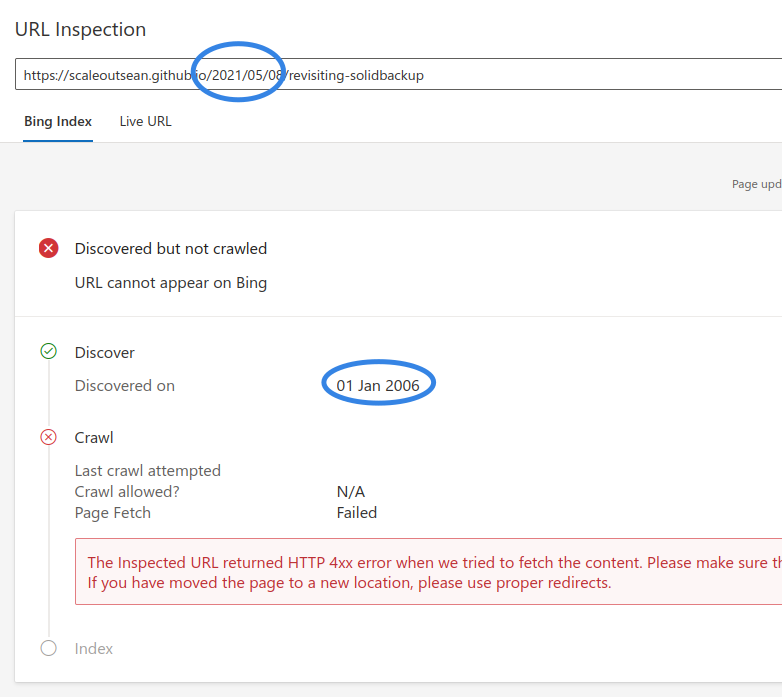Click the Page updated text at right
The image size is (782, 697).
757,184
